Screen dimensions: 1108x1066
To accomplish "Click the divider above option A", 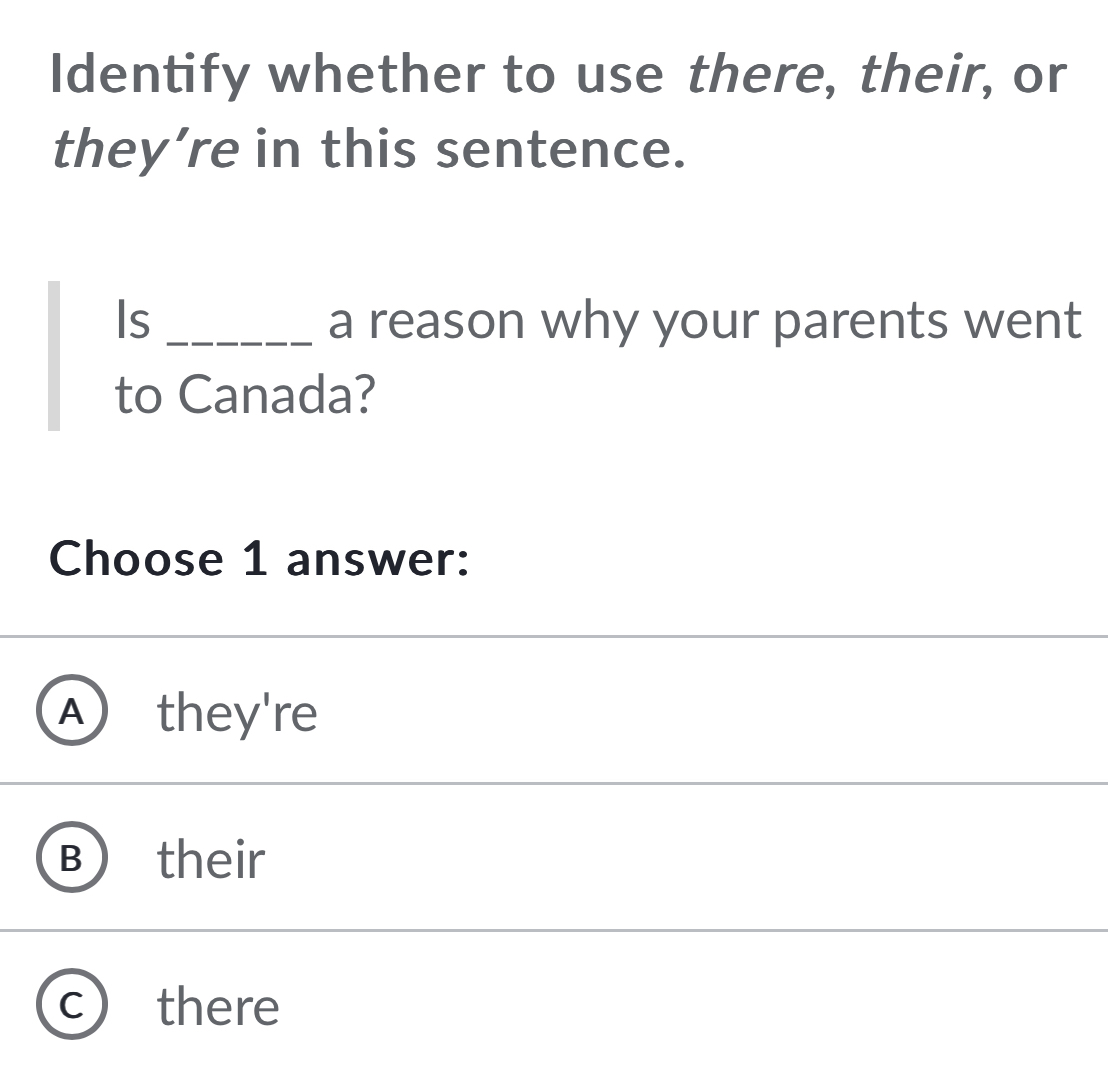I will (554, 633).
